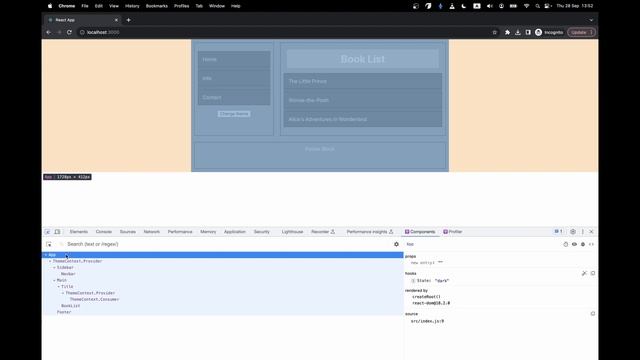This screenshot has height=360, width=640.
Task: Open Spotlight search icon
Action: (538, 6)
